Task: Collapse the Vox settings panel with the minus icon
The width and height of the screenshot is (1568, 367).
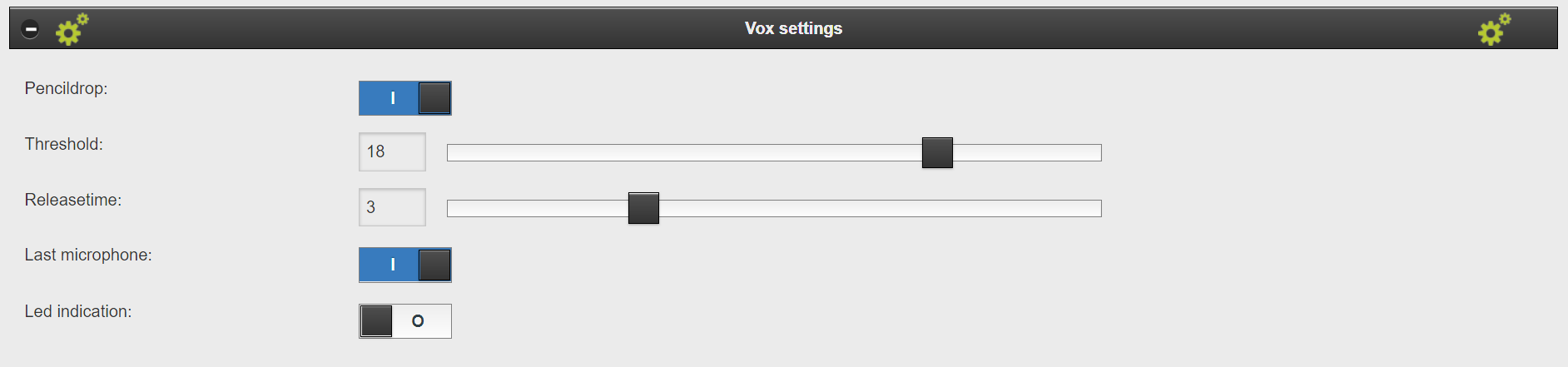Action: click(x=30, y=29)
